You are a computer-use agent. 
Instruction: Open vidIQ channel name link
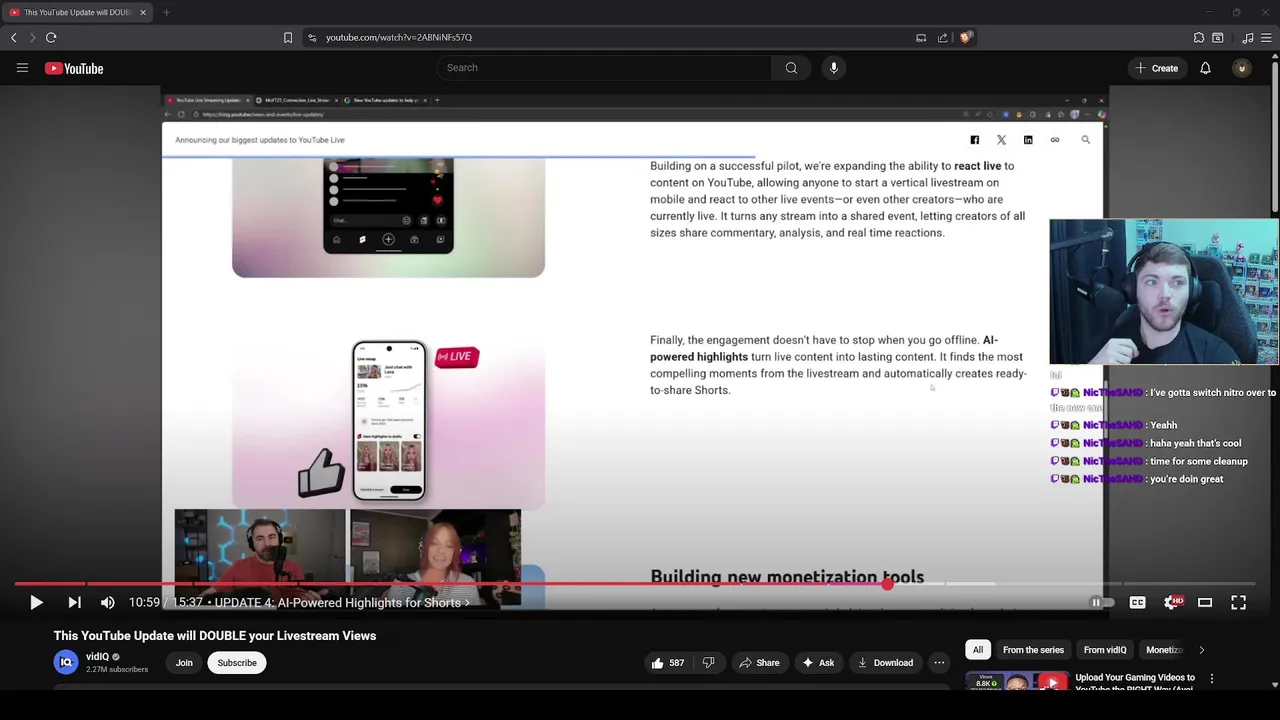97,657
